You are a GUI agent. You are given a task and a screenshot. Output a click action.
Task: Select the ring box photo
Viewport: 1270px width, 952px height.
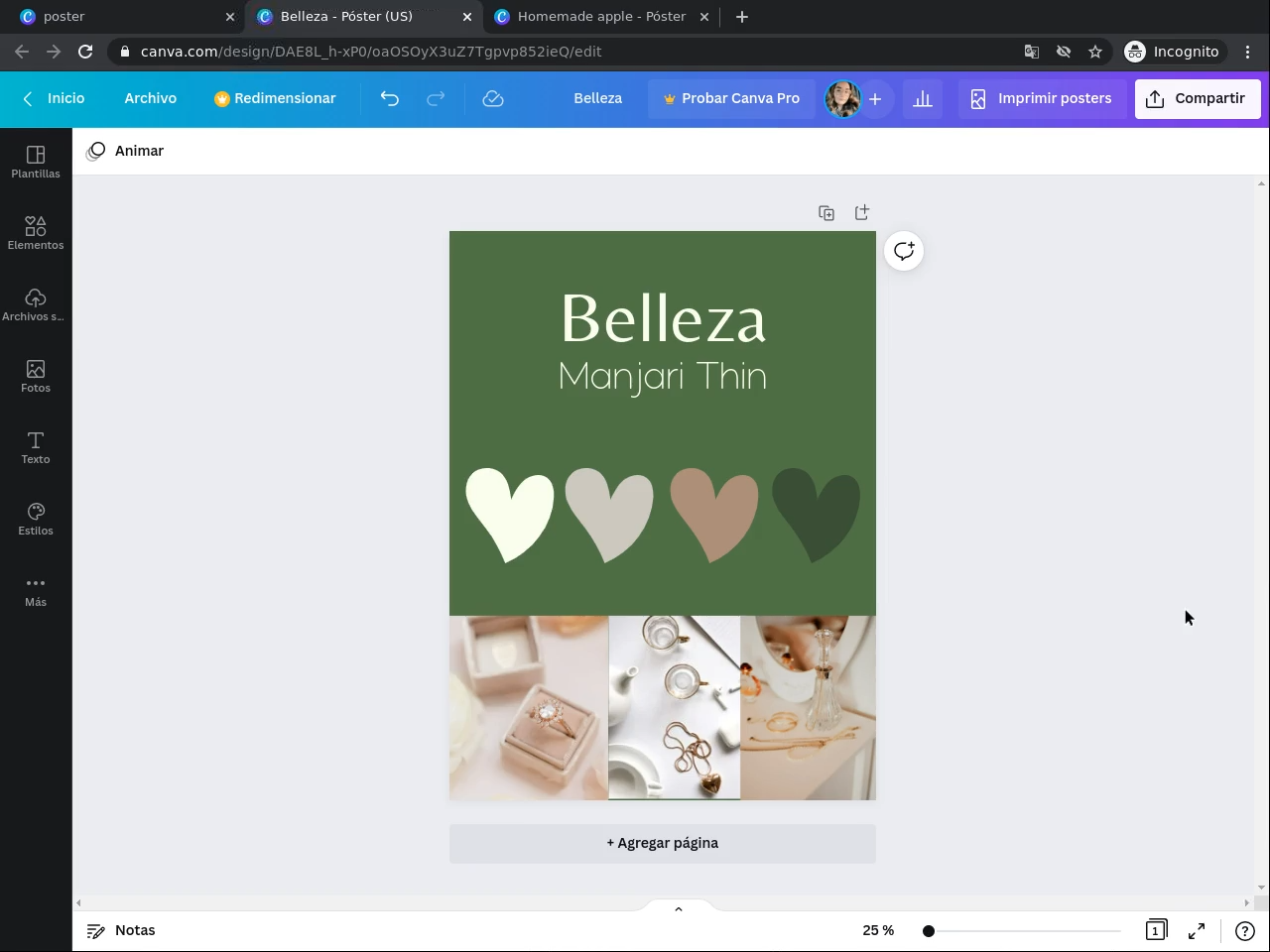[x=529, y=708]
